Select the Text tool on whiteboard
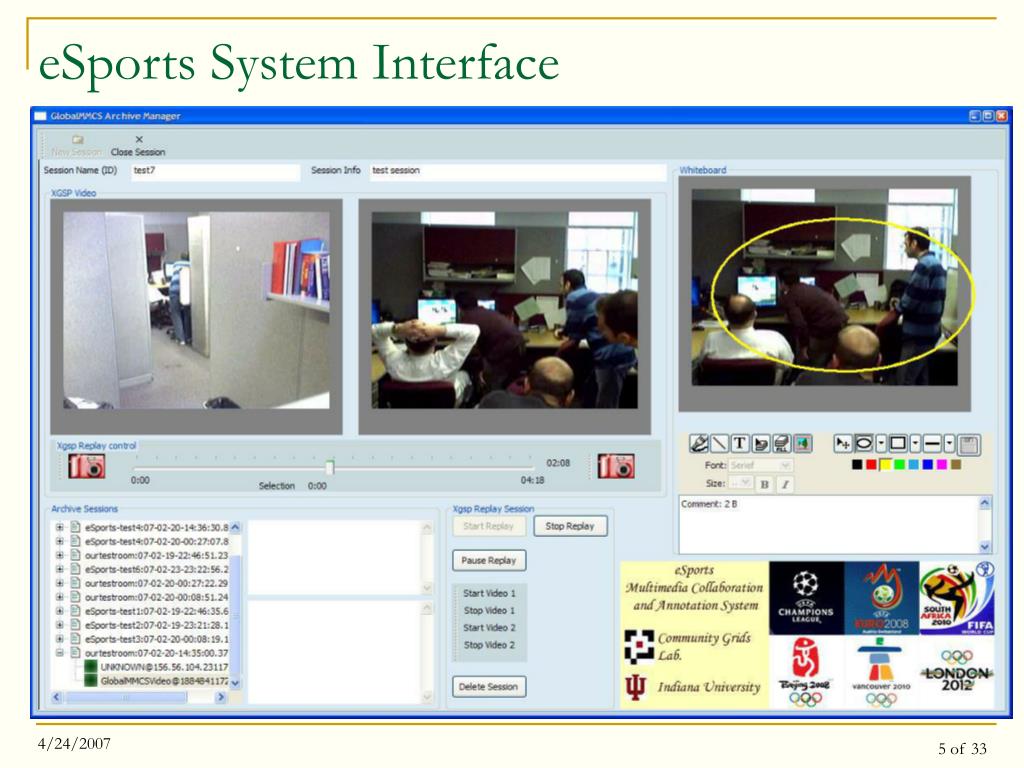 pos(739,444)
